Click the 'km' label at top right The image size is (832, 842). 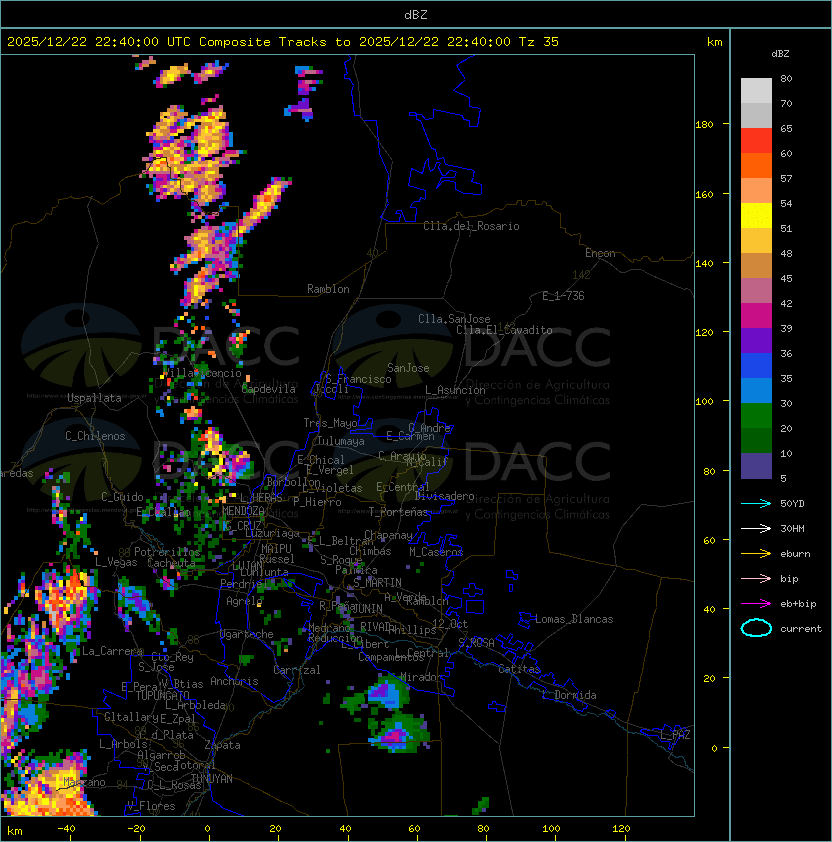coord(714,42)
